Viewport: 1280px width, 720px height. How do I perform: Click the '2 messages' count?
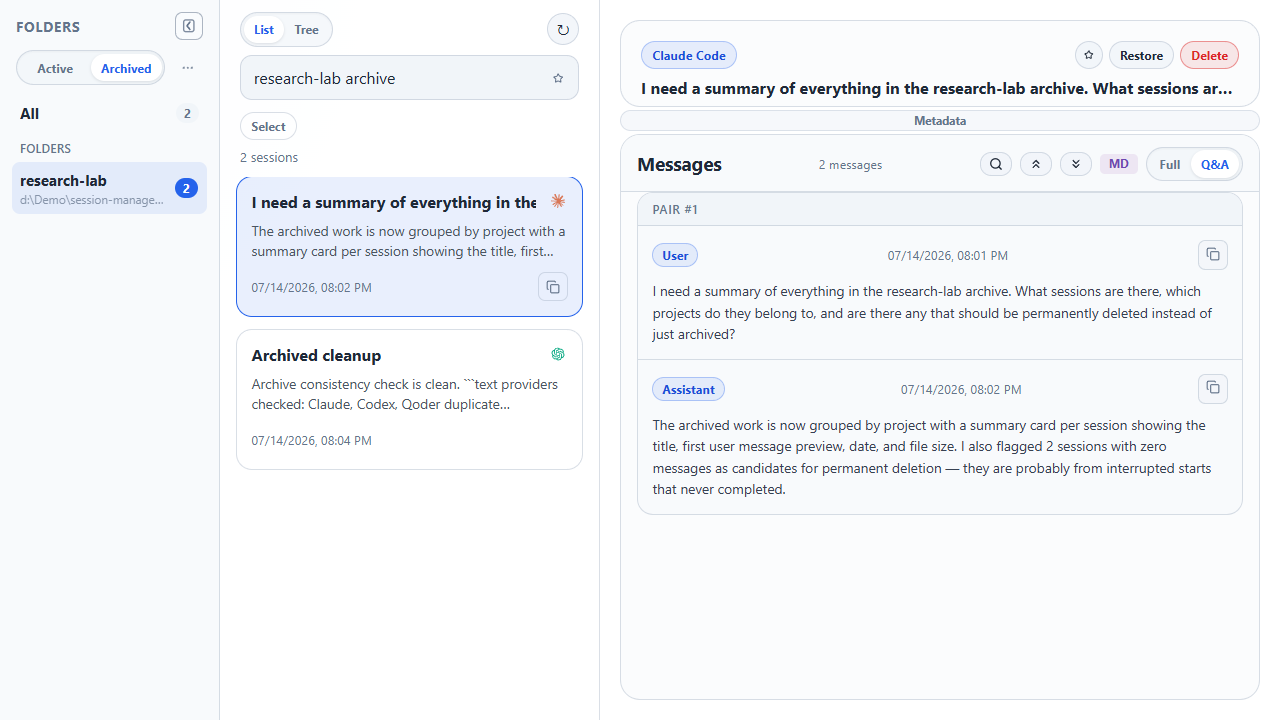click(x=850, y=165)
